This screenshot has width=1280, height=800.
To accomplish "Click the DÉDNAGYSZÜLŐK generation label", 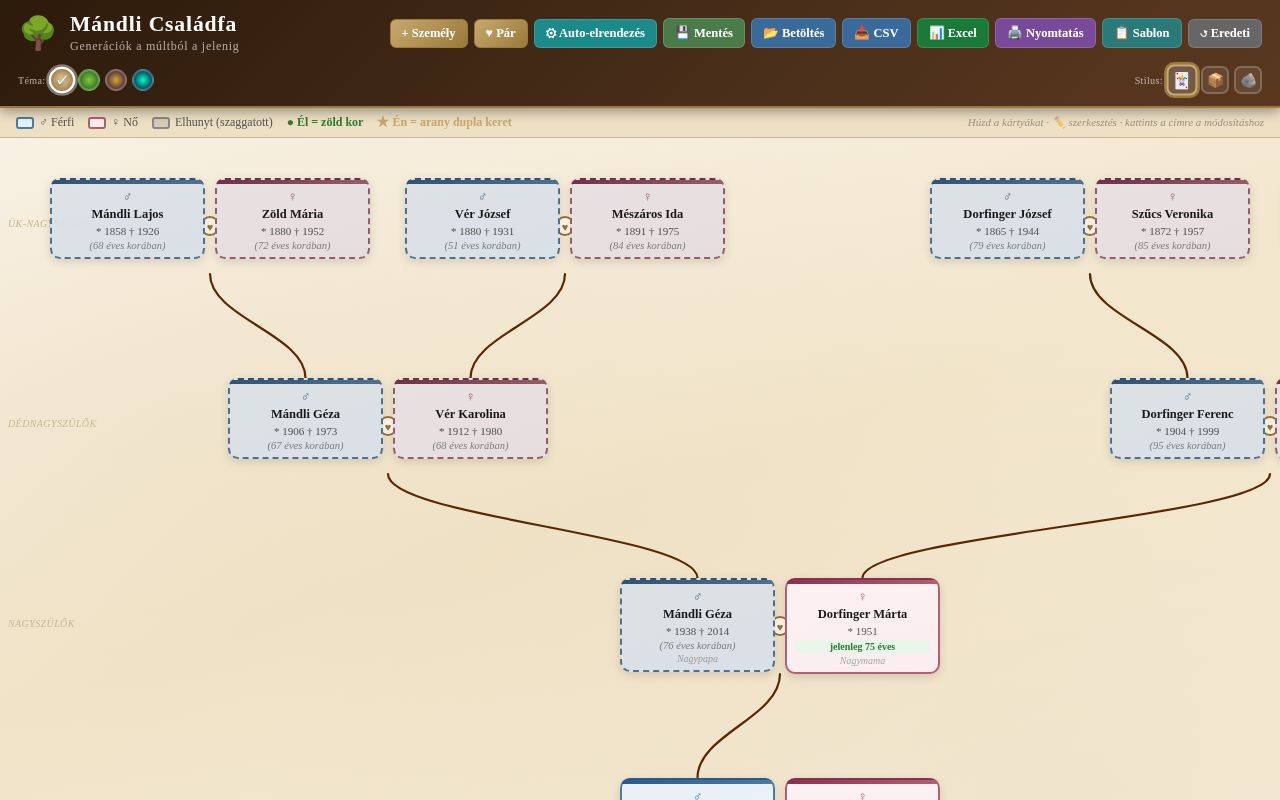I will point(52,424).
